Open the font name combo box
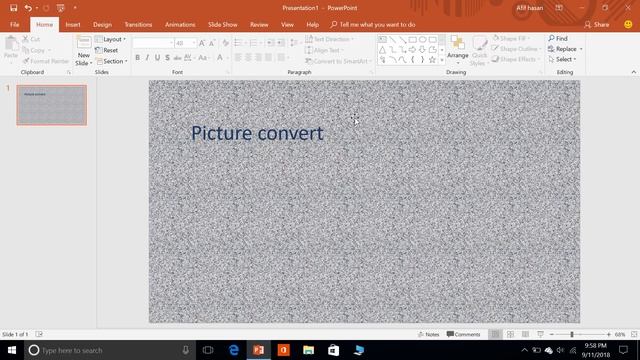Image resolution: width=640 pixels, height=360 pixels. point(153,43)
